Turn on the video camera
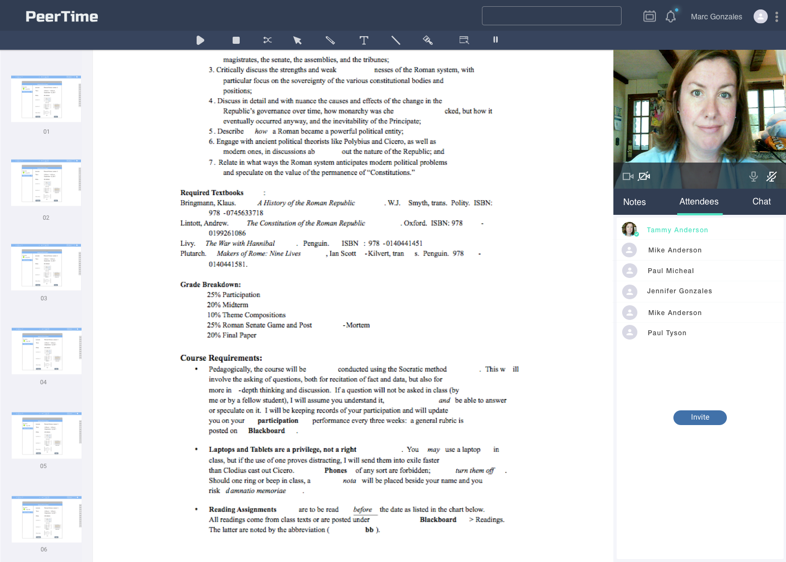786x562 pixels. [627, 177]
